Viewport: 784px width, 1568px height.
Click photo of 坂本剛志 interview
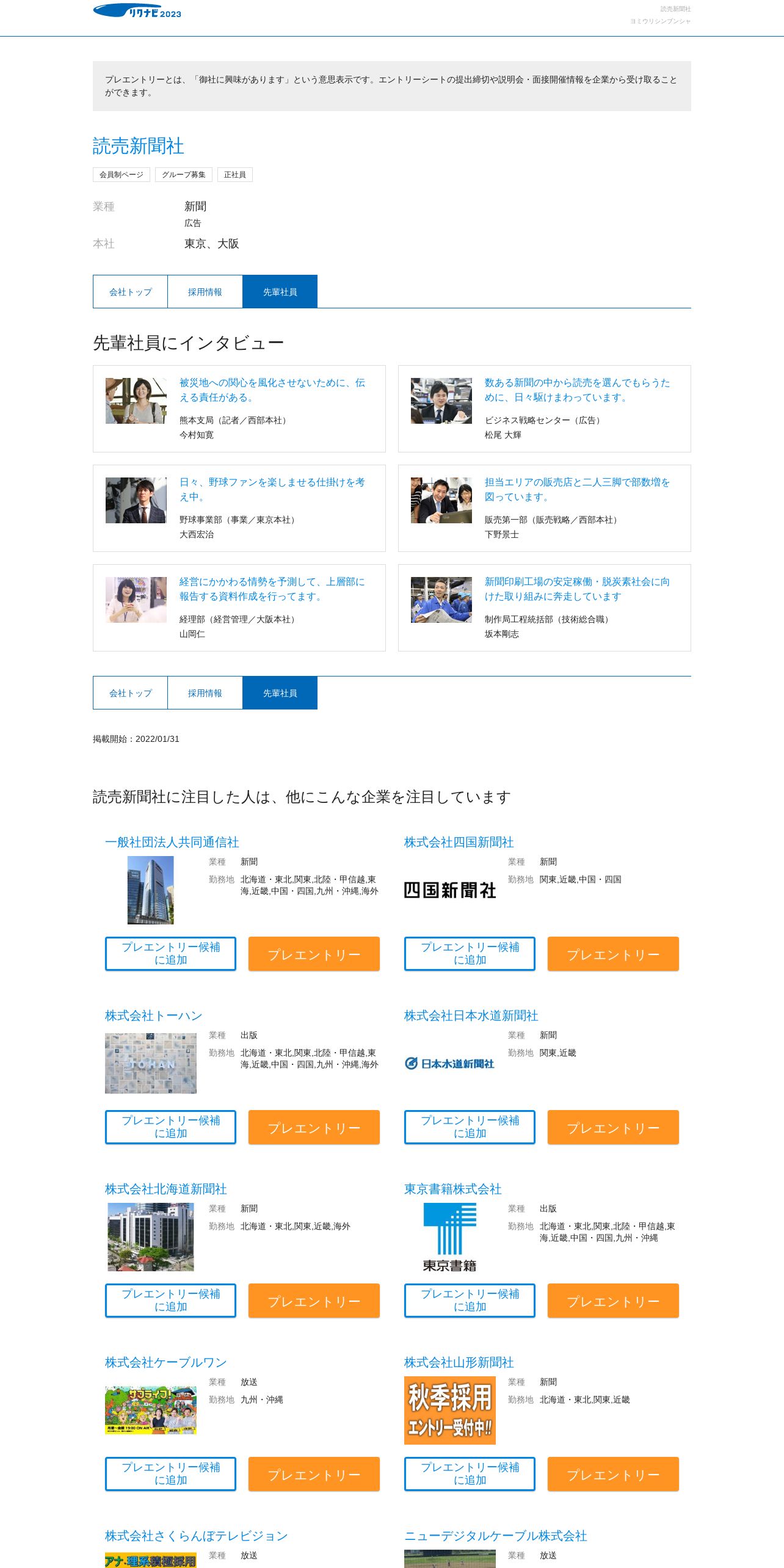coord(441,600)
